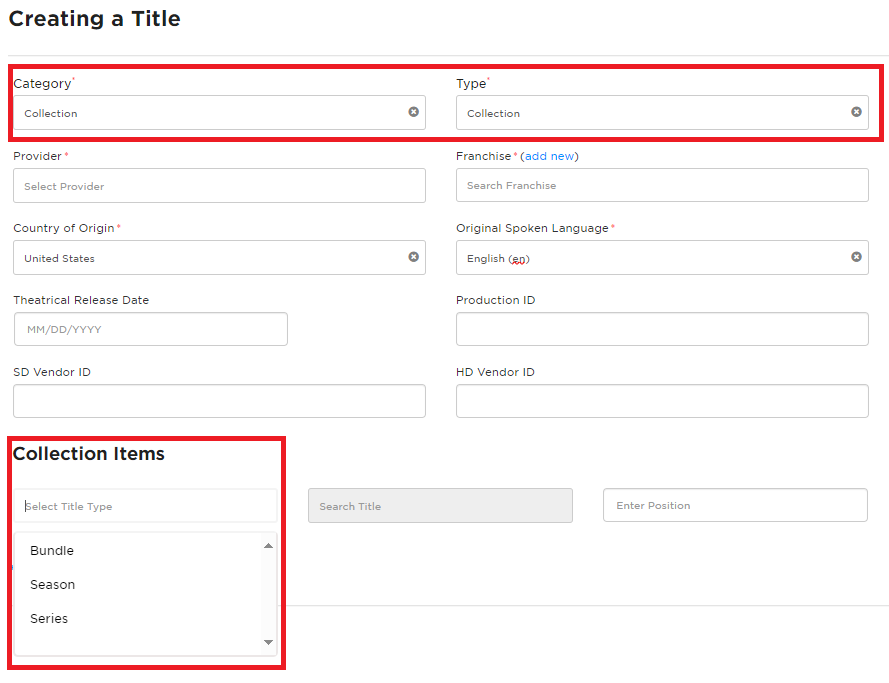Click the HD Vendor ID input
The image size is (889, 683).
662,401
